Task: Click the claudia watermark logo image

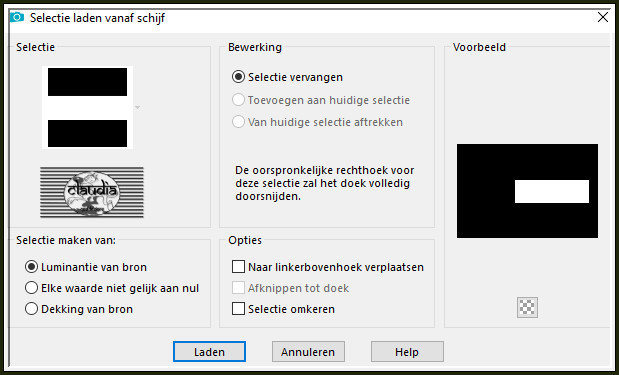Action: click(92, 192)
